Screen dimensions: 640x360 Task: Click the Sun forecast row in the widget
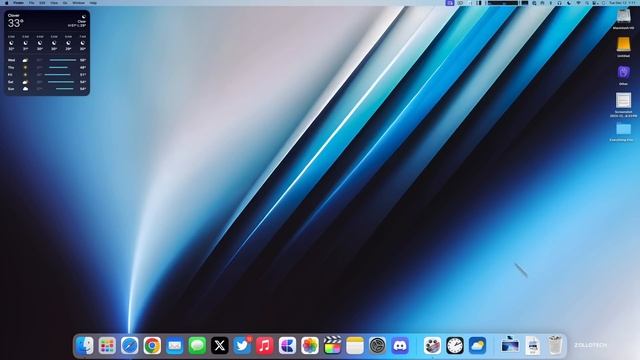click(x=47, y=89)
